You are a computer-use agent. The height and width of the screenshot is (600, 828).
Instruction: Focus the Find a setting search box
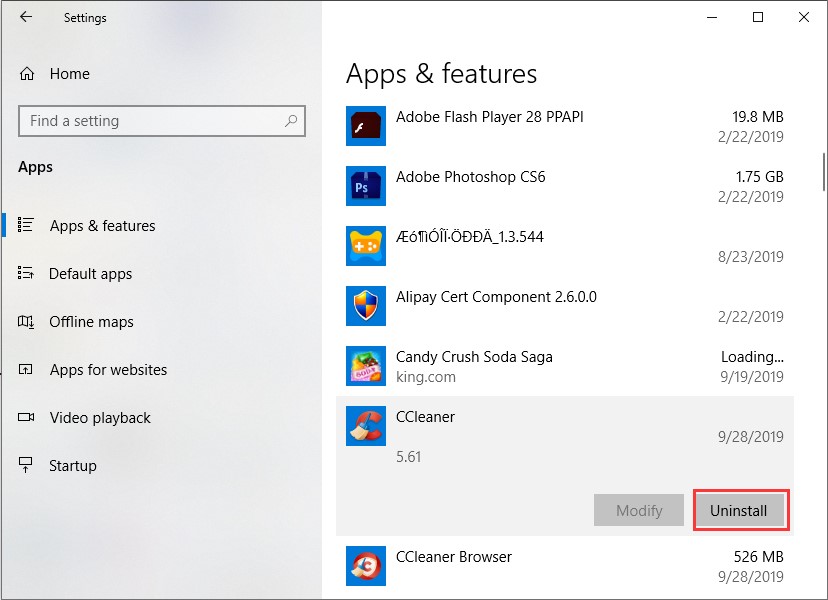pyautogui.click(x=162, y=121)
